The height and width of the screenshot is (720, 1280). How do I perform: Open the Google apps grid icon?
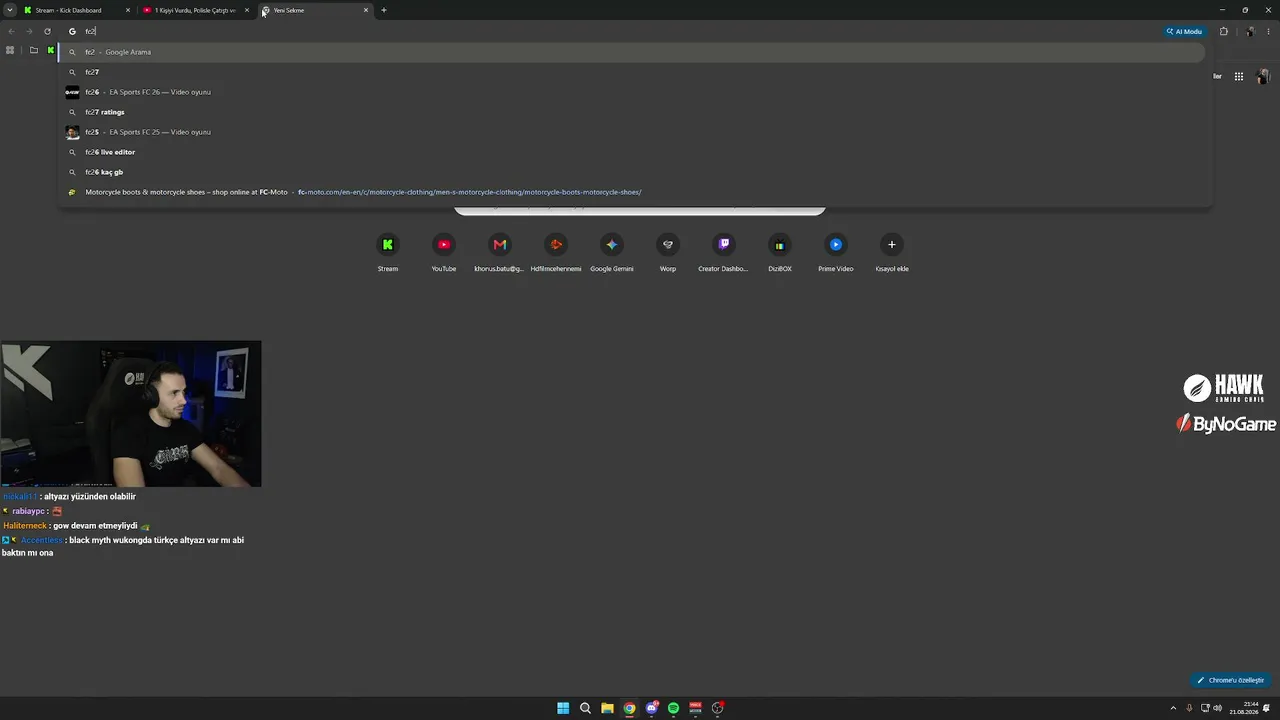pos(1238,76)
